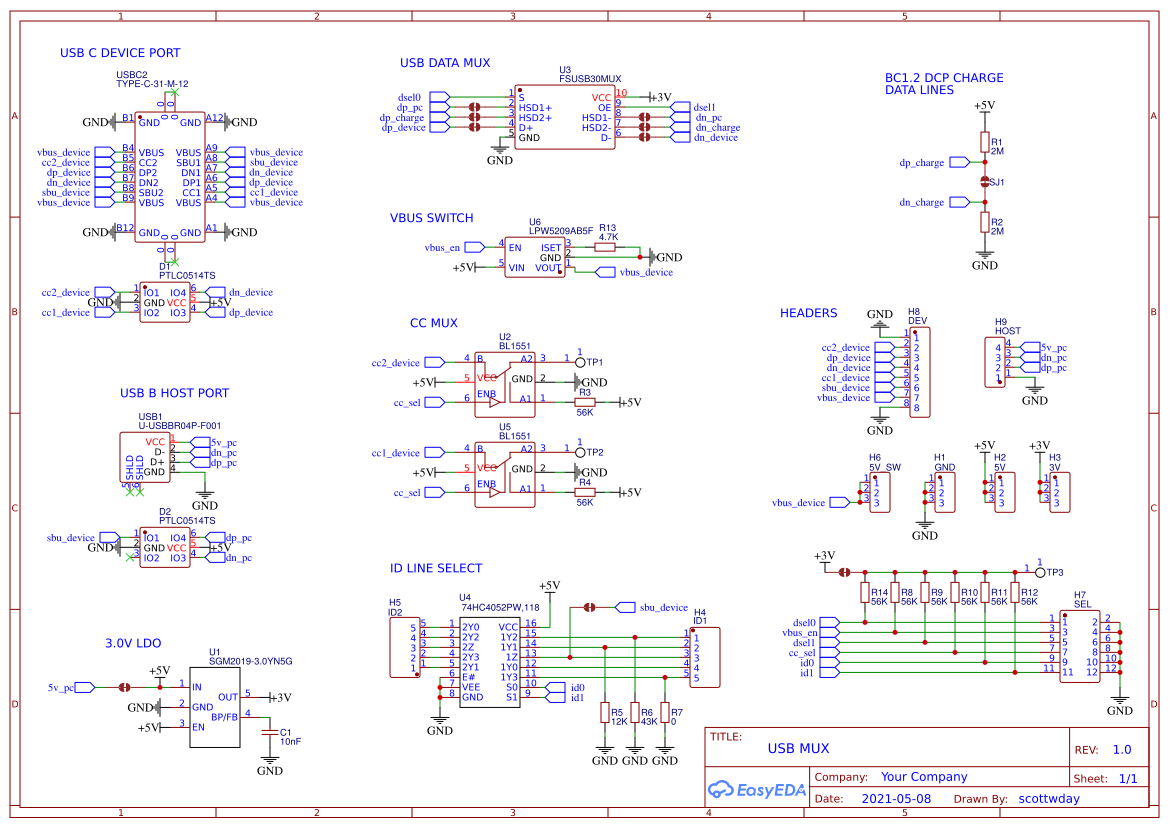Select the H5 ID2 header
This screenshot has width=1169, height=828.
point(405,647)
